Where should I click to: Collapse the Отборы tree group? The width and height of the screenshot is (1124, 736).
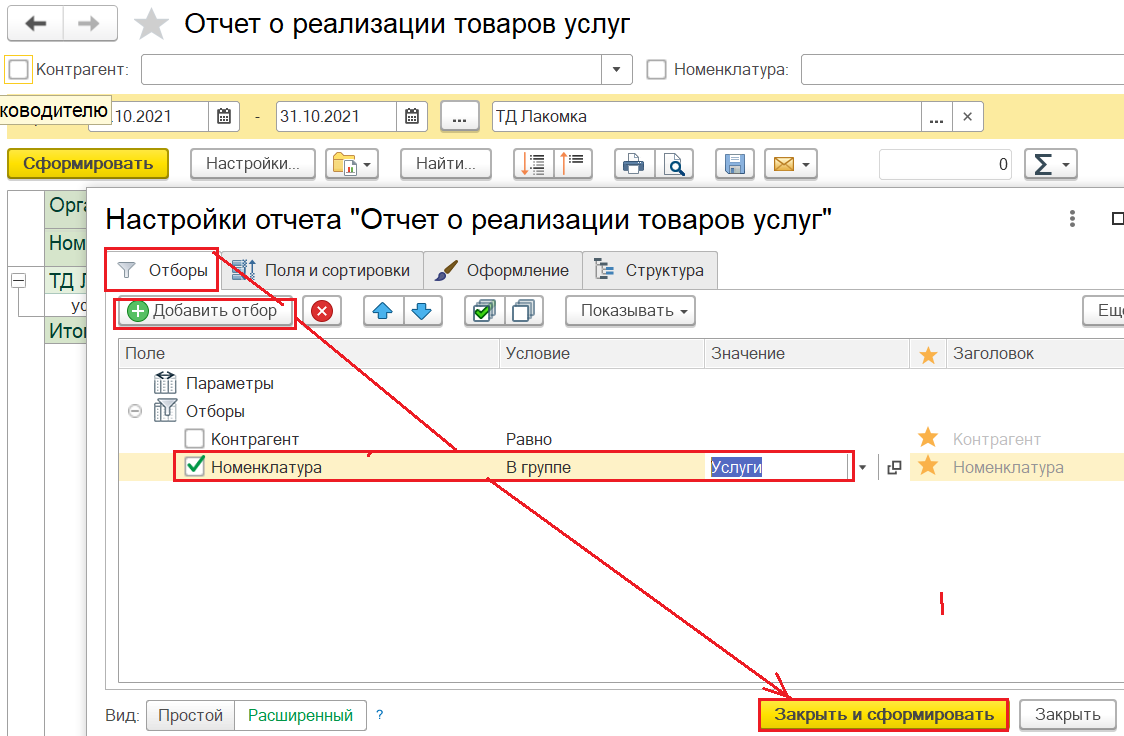(x=135, y=411)
